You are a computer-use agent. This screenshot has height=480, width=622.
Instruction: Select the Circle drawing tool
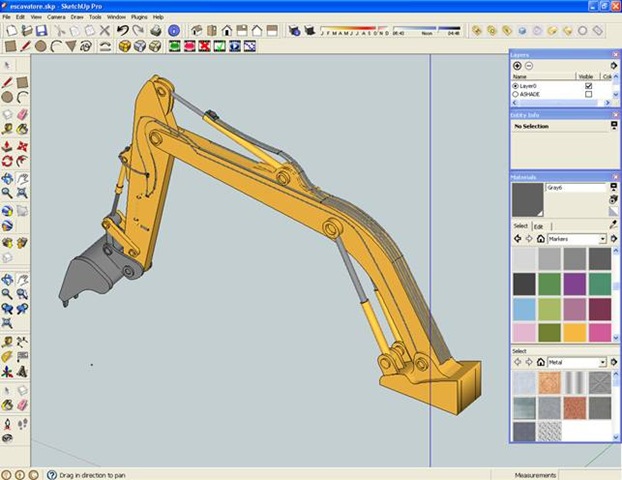pyautogui.click(x=41, y=46)
